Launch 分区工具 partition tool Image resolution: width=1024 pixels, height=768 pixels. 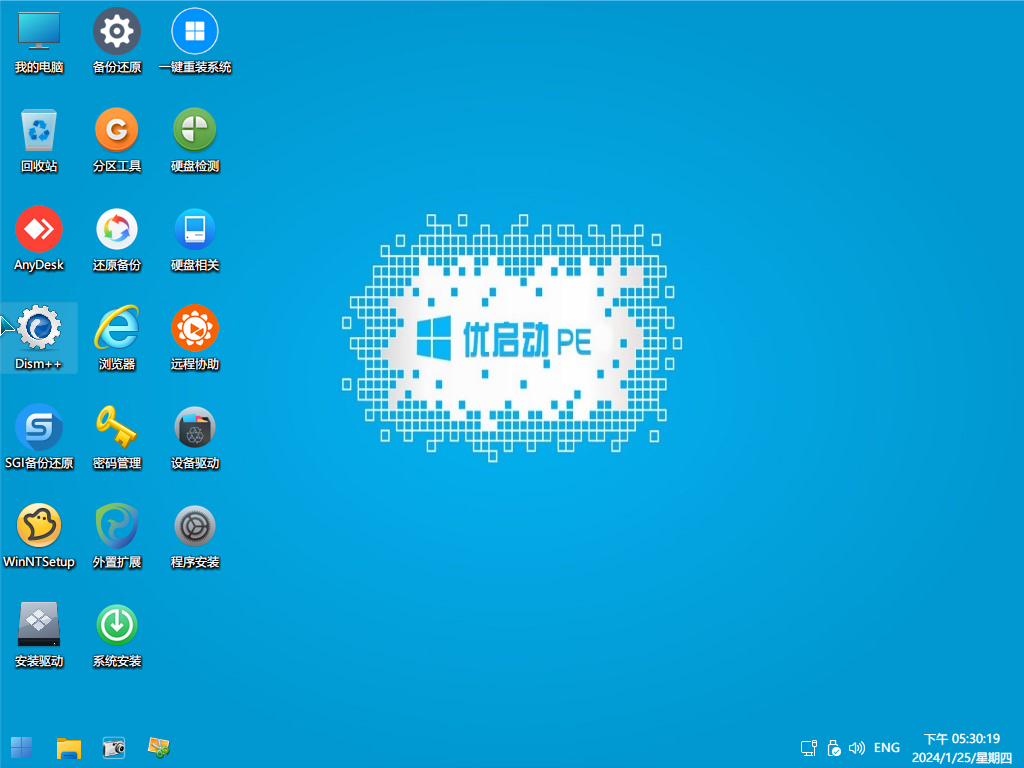(116, 140)
